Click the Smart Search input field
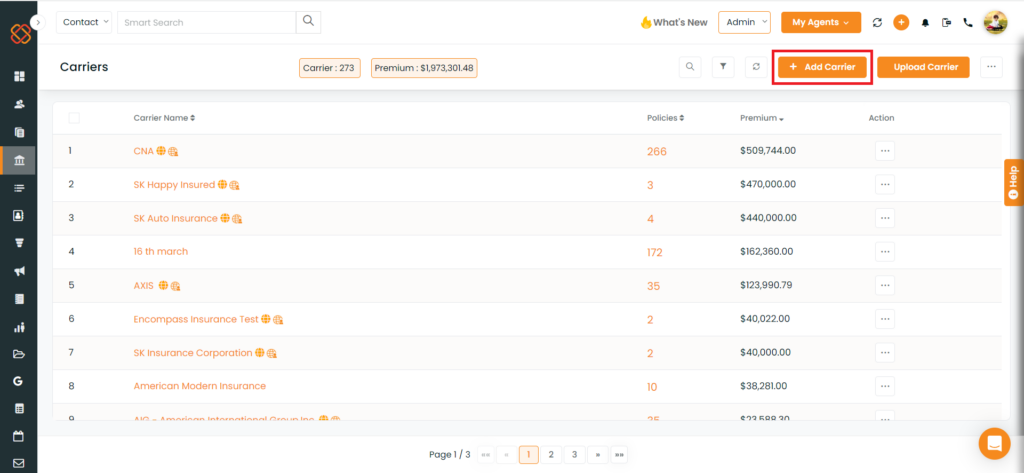1024x473 pixels. [x=206, y=22]
